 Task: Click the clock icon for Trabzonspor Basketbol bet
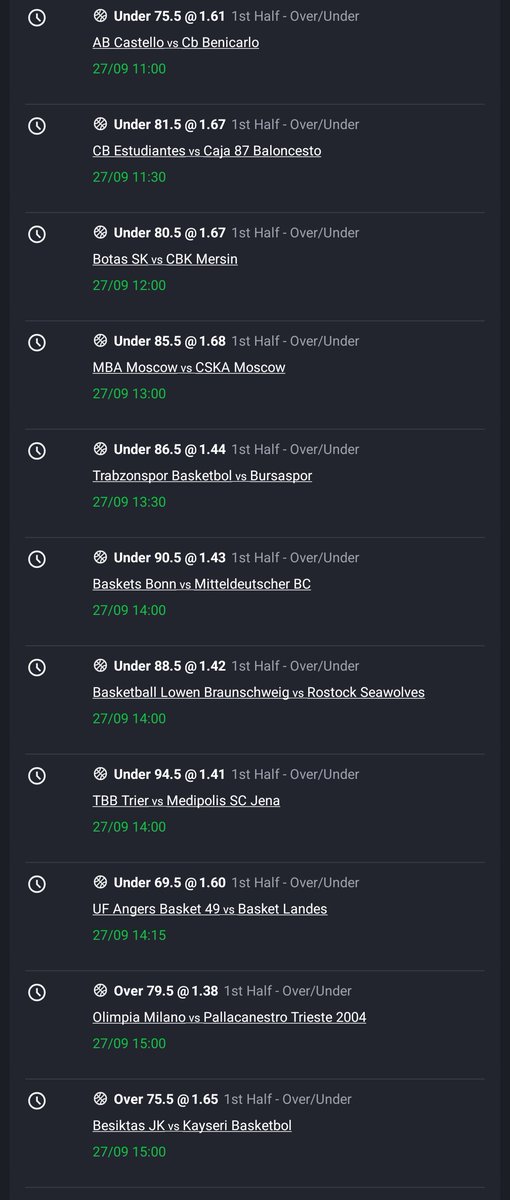37,451
